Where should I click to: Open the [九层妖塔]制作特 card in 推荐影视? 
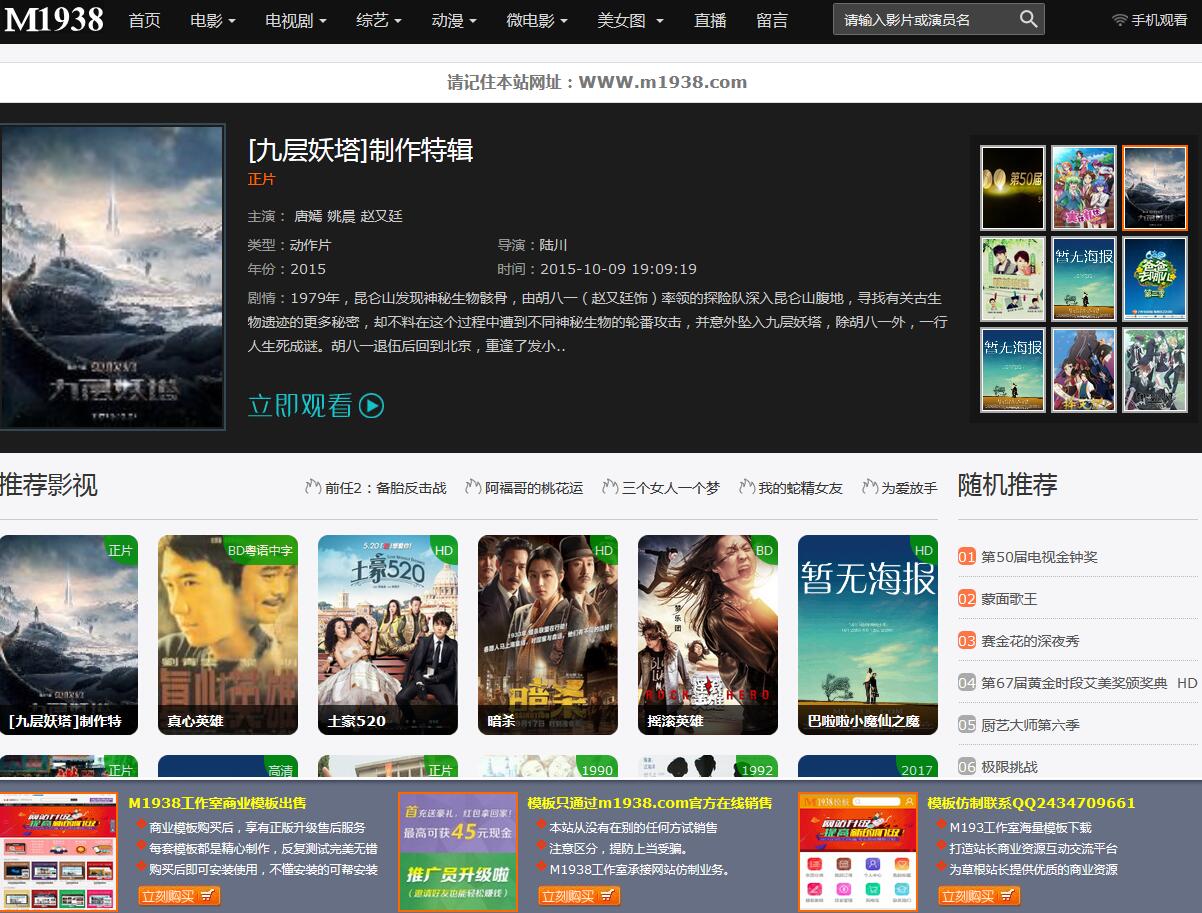pyautogui.click(x=69, y=635)
